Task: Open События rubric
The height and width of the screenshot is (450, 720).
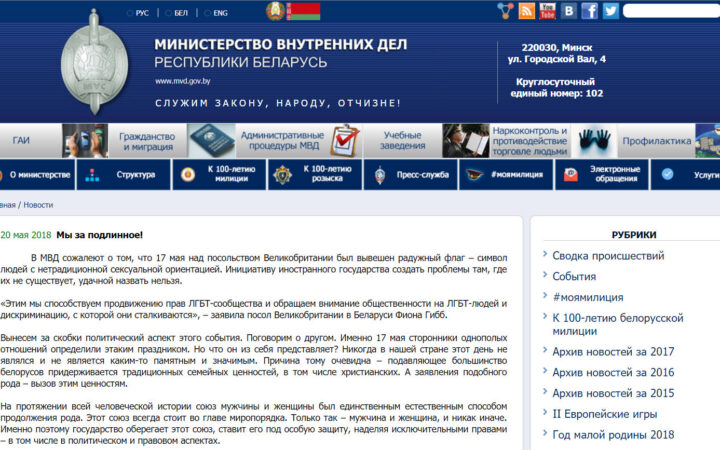Action: [x=574, y=276]
